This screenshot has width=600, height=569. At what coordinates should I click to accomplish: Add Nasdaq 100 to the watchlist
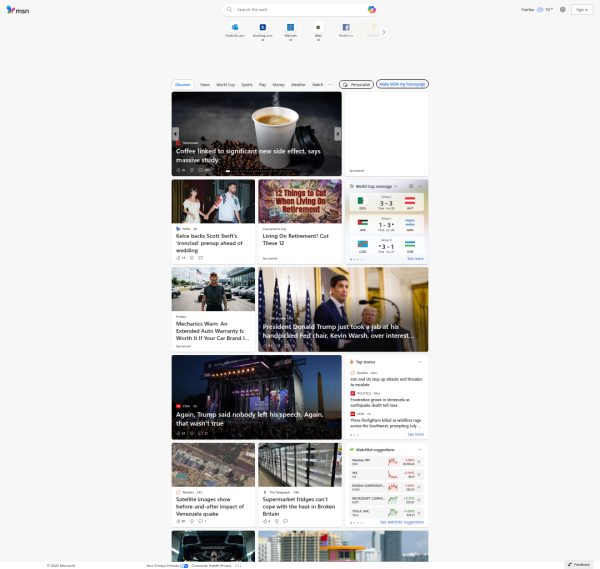[x=419, y=462]
